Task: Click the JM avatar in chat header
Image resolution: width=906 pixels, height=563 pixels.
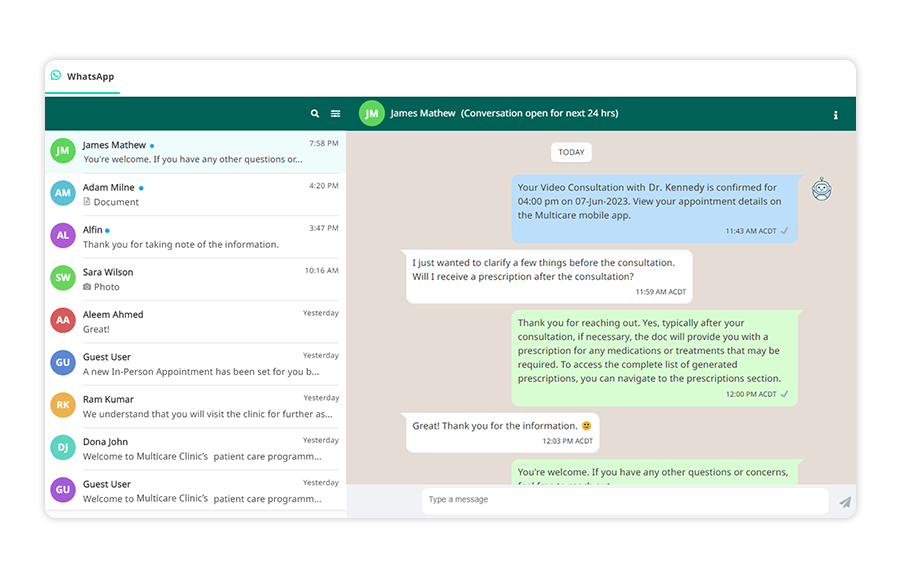Action: (372, 113)
